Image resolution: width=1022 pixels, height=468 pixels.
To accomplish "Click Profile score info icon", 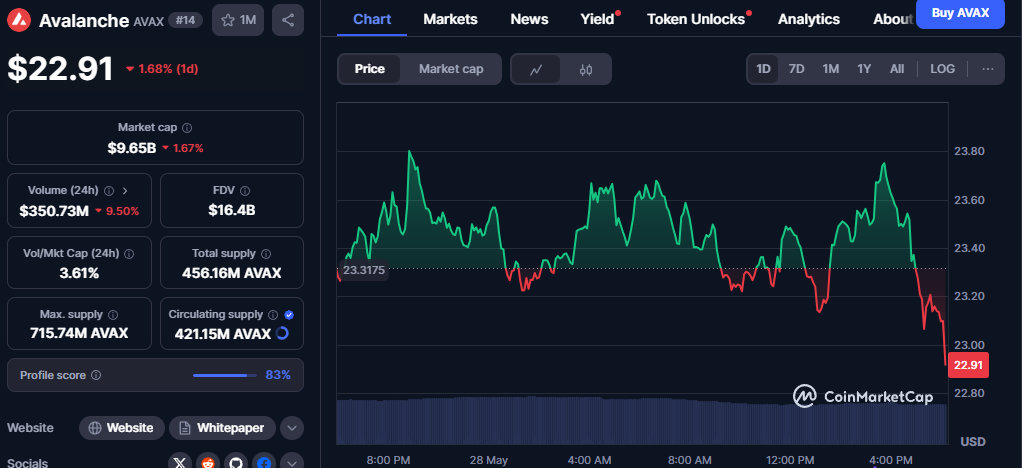I will point(96,375).
